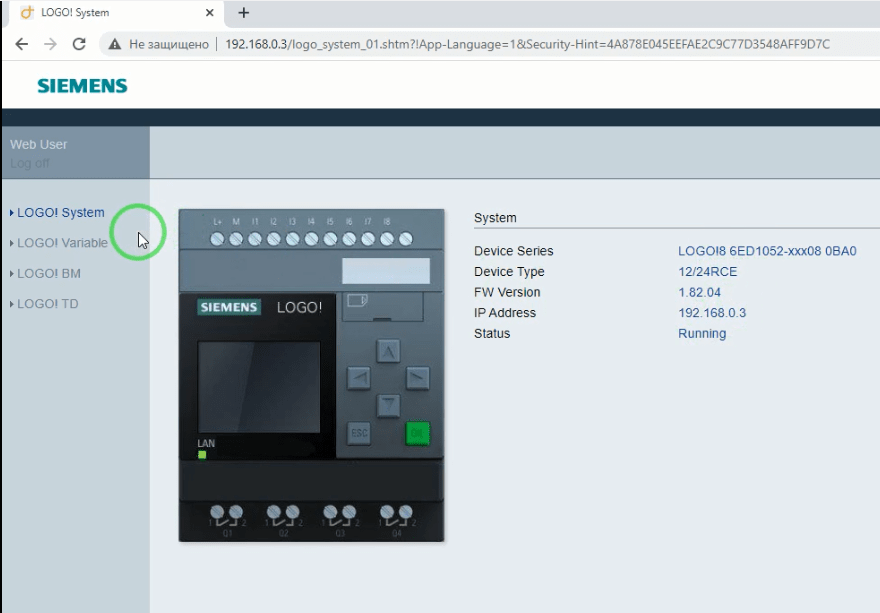Open the LOGO! System page
The height and width of the screenshot is (613, 880).
[60, 213]
